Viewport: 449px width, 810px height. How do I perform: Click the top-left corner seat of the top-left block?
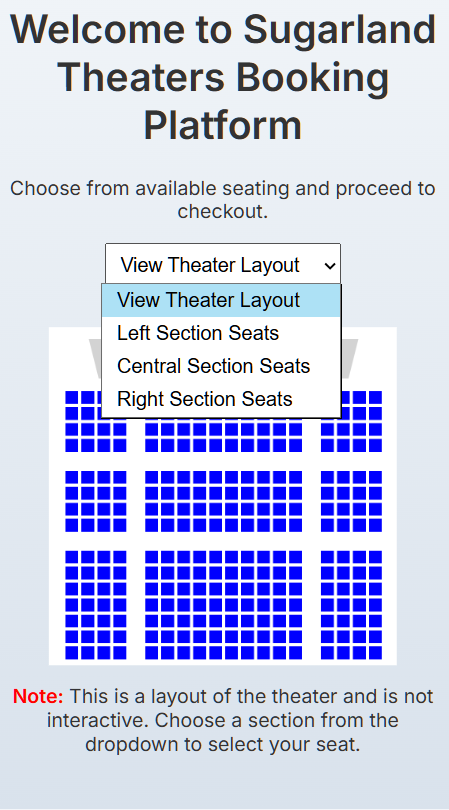[72, 397]
